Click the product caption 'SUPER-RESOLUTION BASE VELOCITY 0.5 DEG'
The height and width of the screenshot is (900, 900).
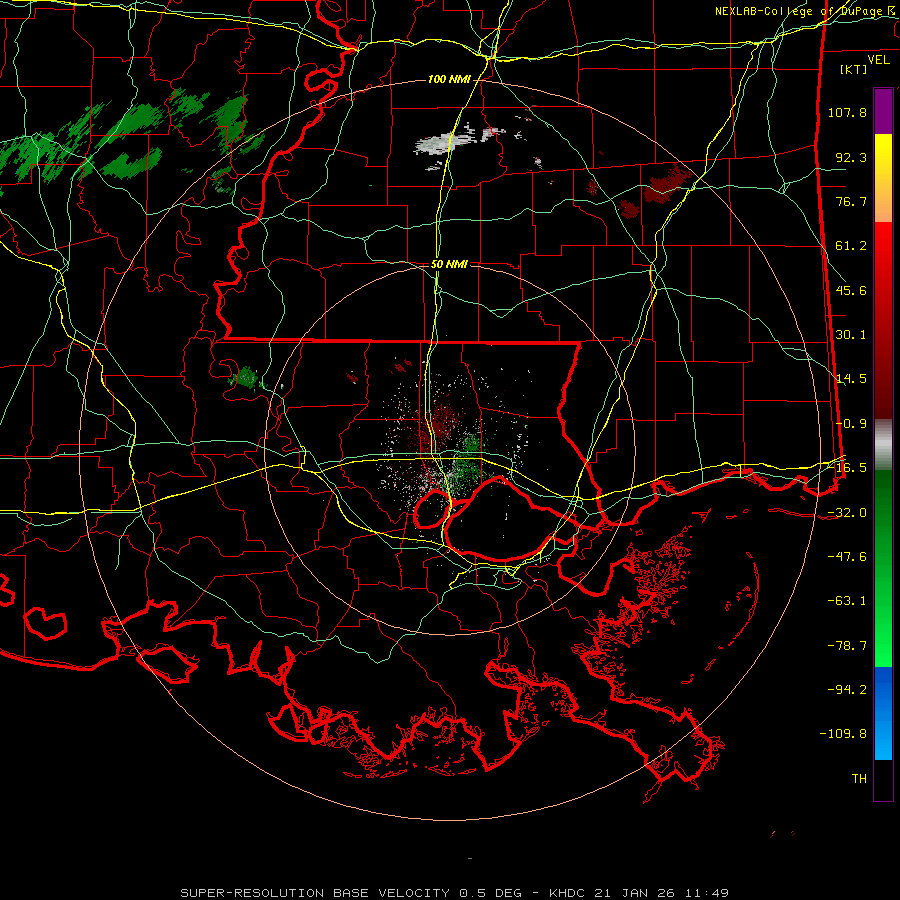click(351, 893)
